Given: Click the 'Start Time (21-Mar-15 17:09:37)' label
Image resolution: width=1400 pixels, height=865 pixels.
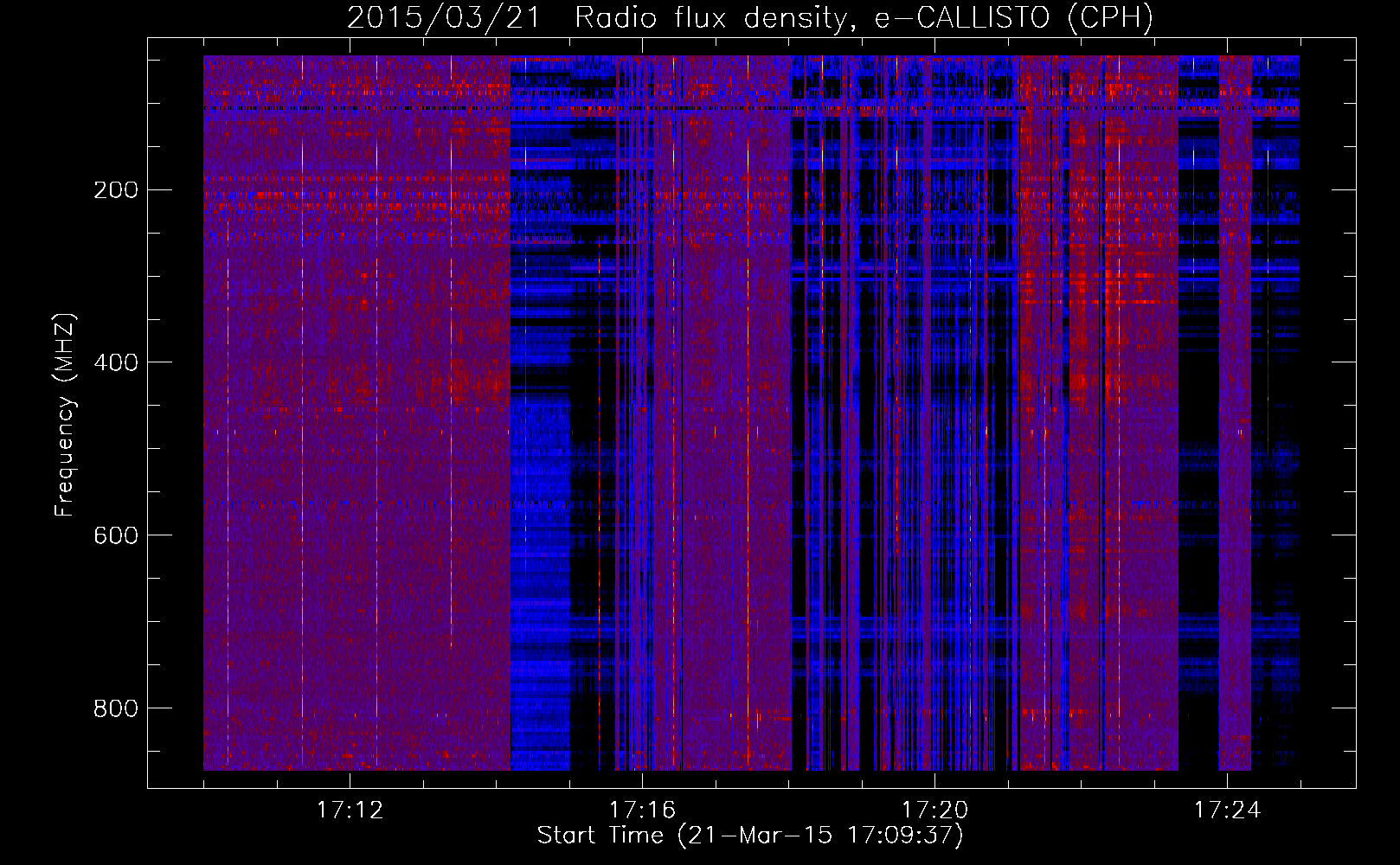Looking at the screenshot, I should pos(750,836).
